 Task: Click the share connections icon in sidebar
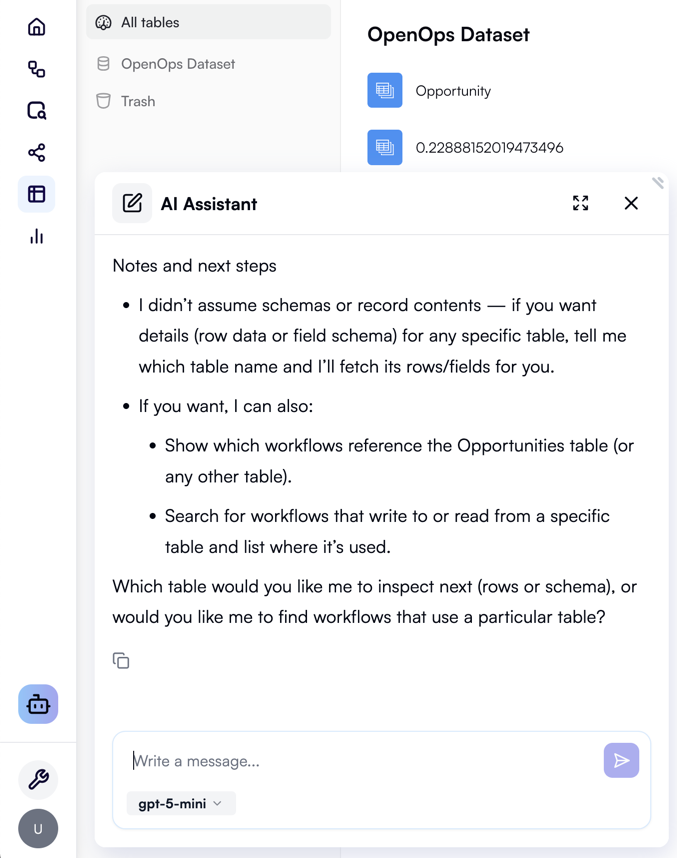(x=36, y=152)
